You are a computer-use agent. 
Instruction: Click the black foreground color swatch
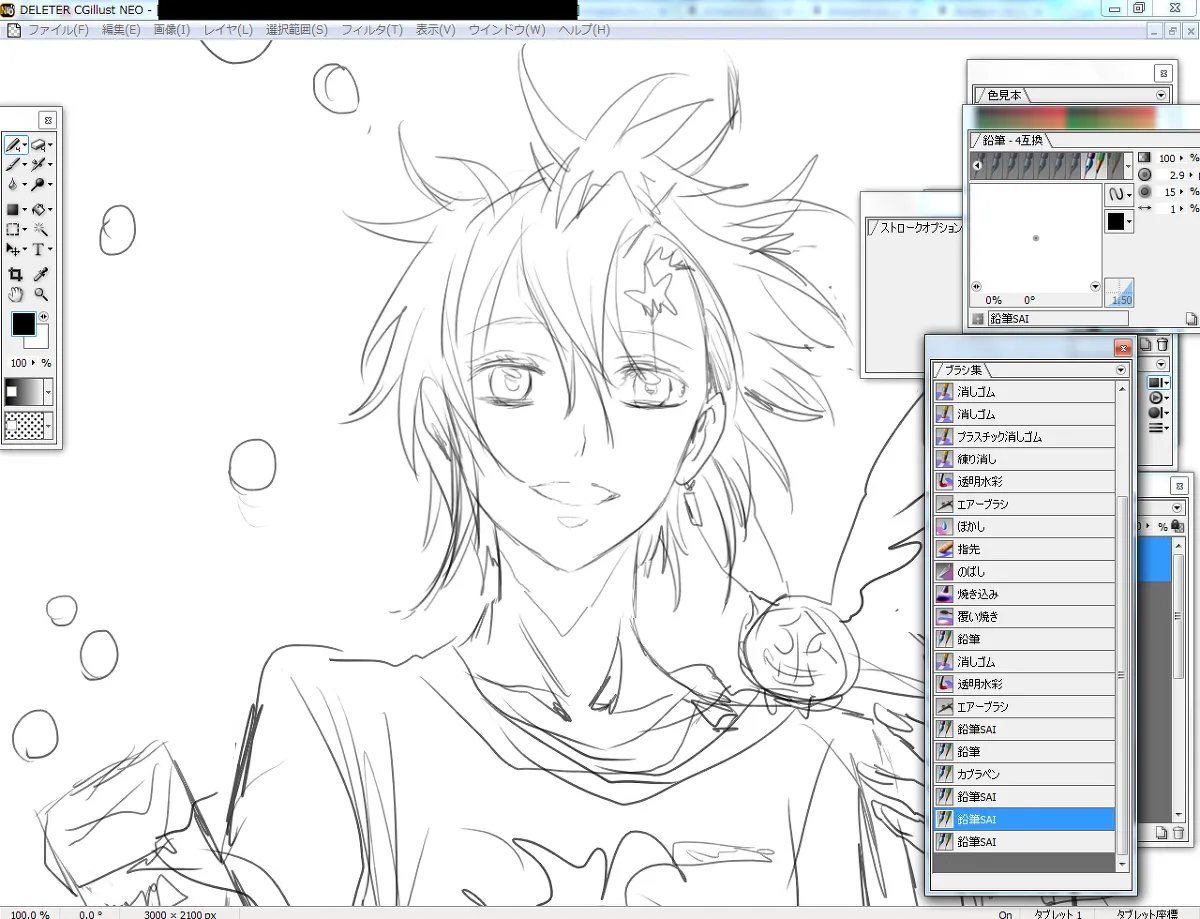(23, 324)
